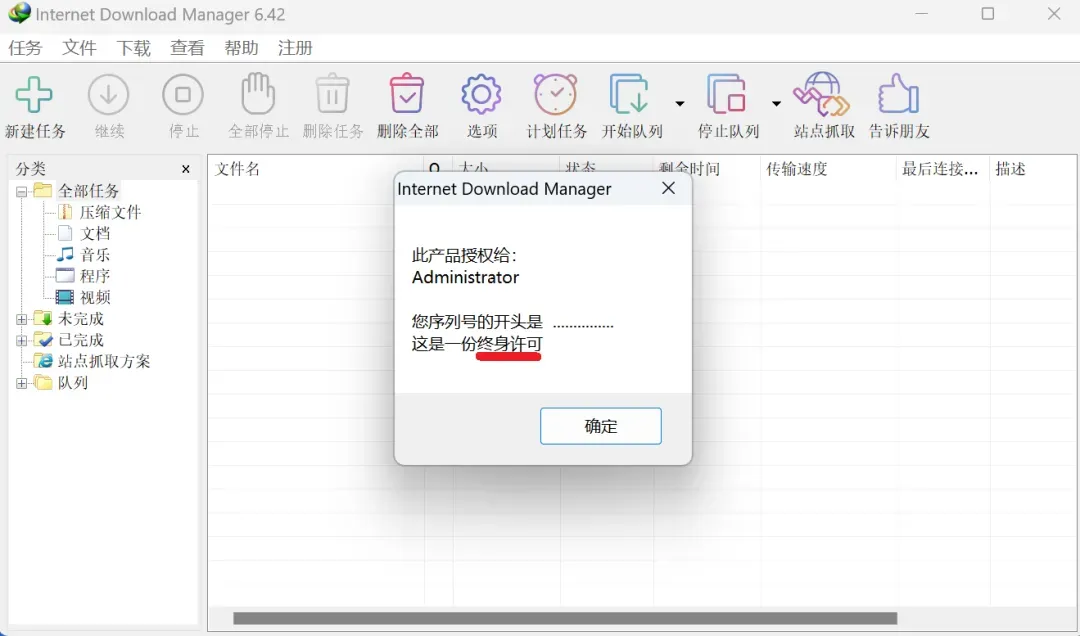Click the 确定 button in dialog
This screenshot has width=1080, height=636.
[601, 426]
